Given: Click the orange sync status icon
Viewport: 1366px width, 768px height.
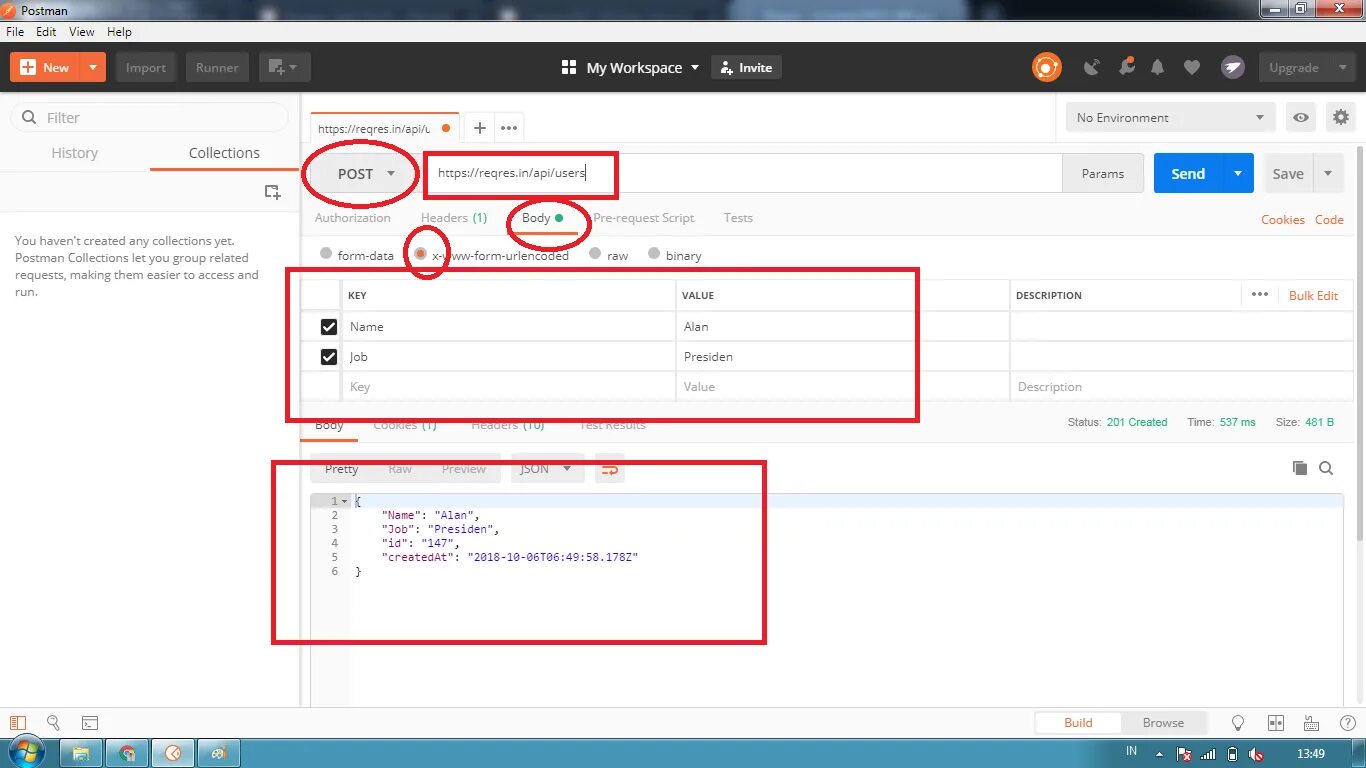Looking at the screenshot, I should (1046, 68).
